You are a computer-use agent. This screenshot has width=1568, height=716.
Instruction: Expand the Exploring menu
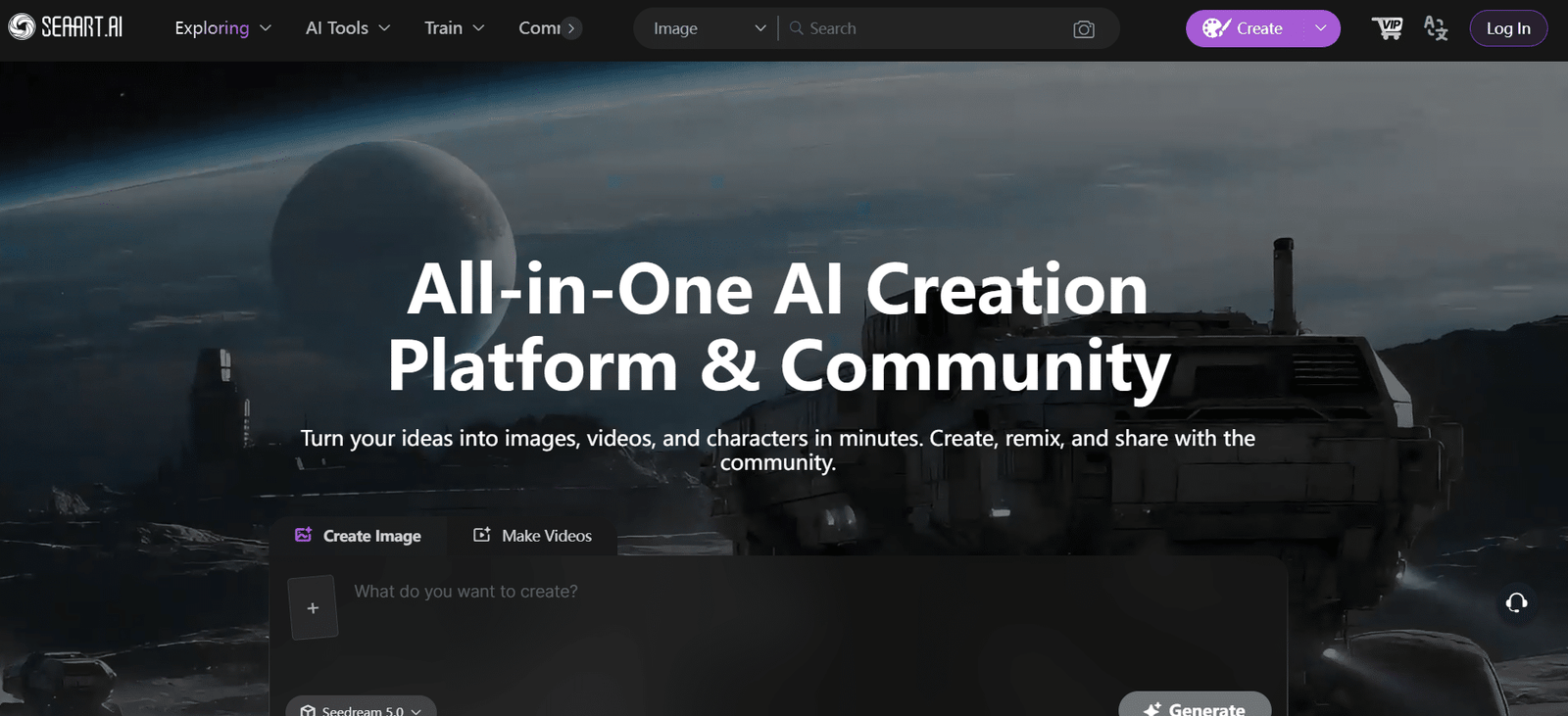pyautogui.click(x=222, y=28)
